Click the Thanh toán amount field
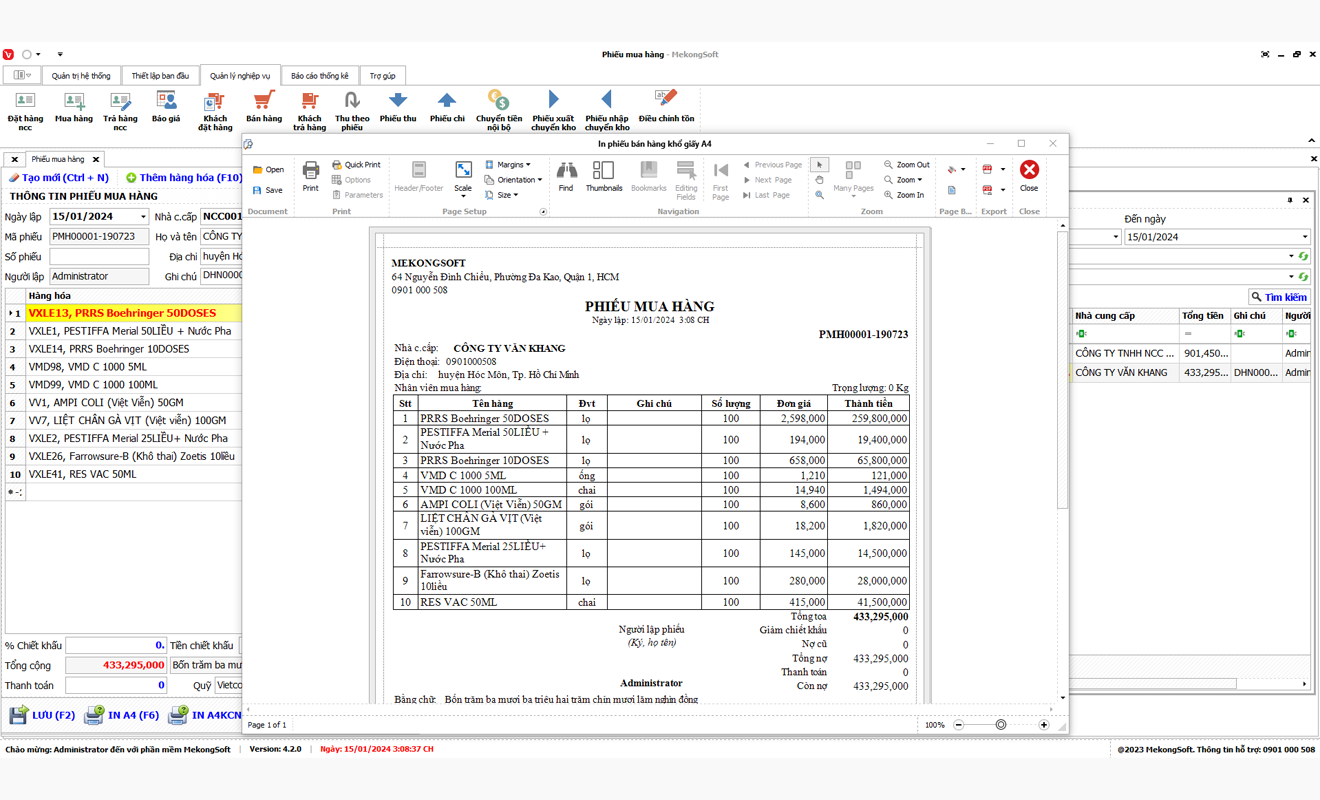The image size is (1320, 800). tap(116, 686)
